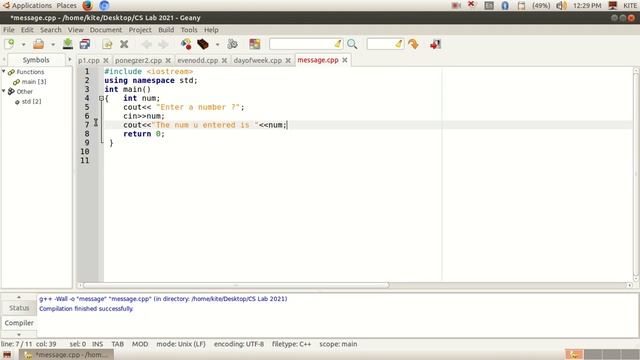
Task: Open the View menu
Action: (76, 30)
